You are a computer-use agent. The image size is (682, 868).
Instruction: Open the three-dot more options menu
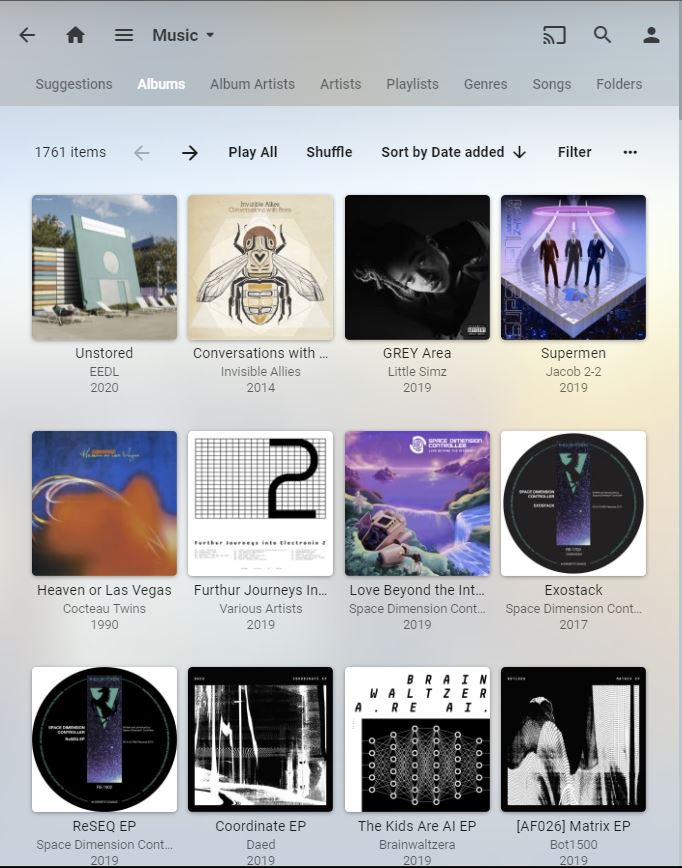click(x=630, y=152)
